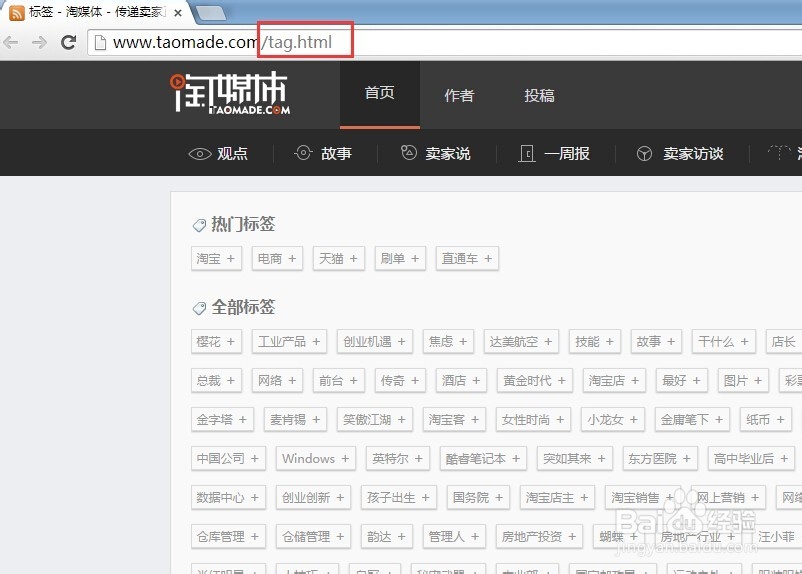The width and height of the screenshot is (802, 574).
Task: Click the 笑傲江湖 tag
Action: pyautogui.click(x=375, y=420)
